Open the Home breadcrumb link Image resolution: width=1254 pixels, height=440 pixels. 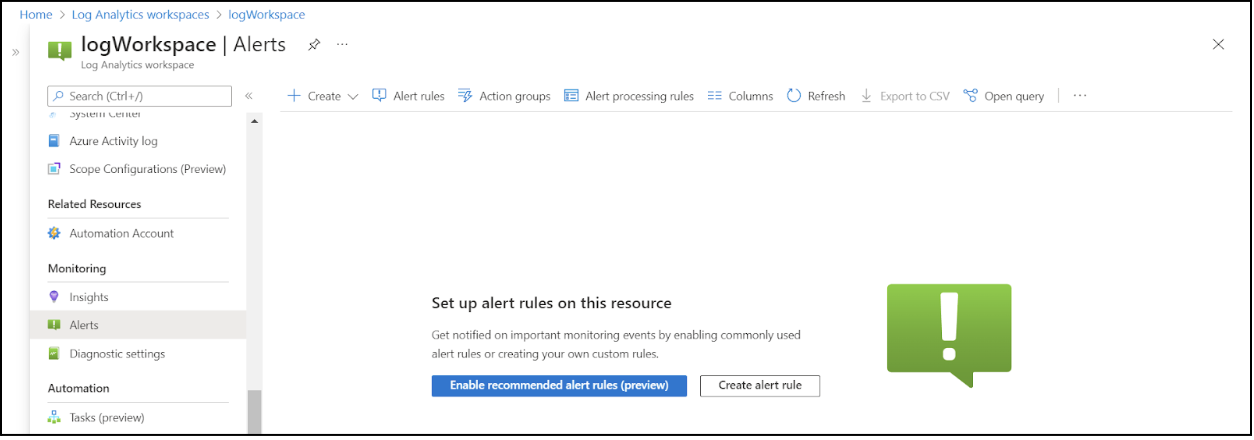tap(35, 15)
